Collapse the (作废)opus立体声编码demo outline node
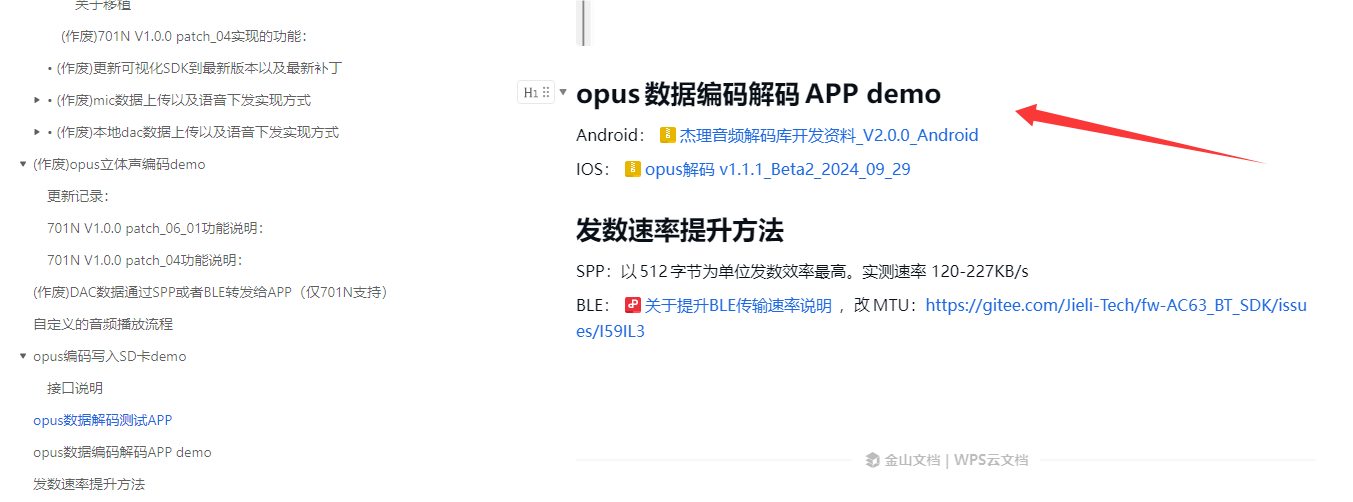The width and height of the screenshot is (1353, 502). pos(23,164)
